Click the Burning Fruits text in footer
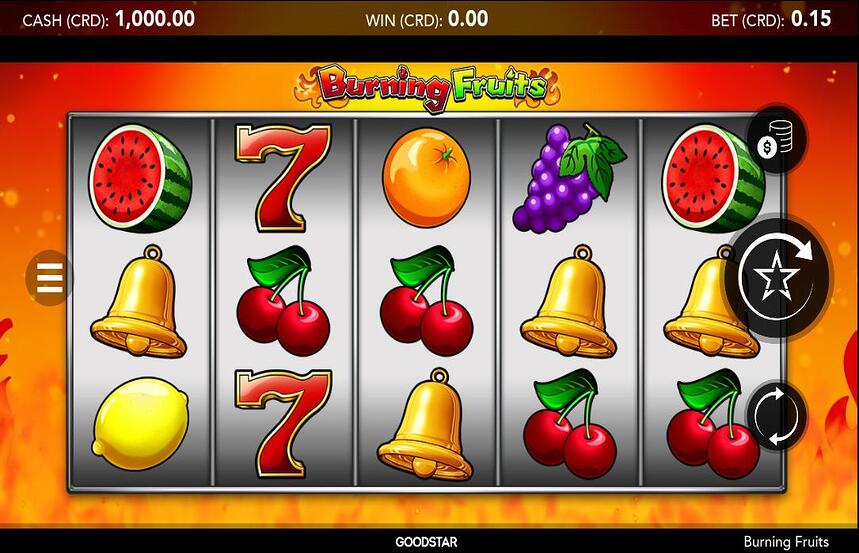859x553 pixels. coord(786,542)
